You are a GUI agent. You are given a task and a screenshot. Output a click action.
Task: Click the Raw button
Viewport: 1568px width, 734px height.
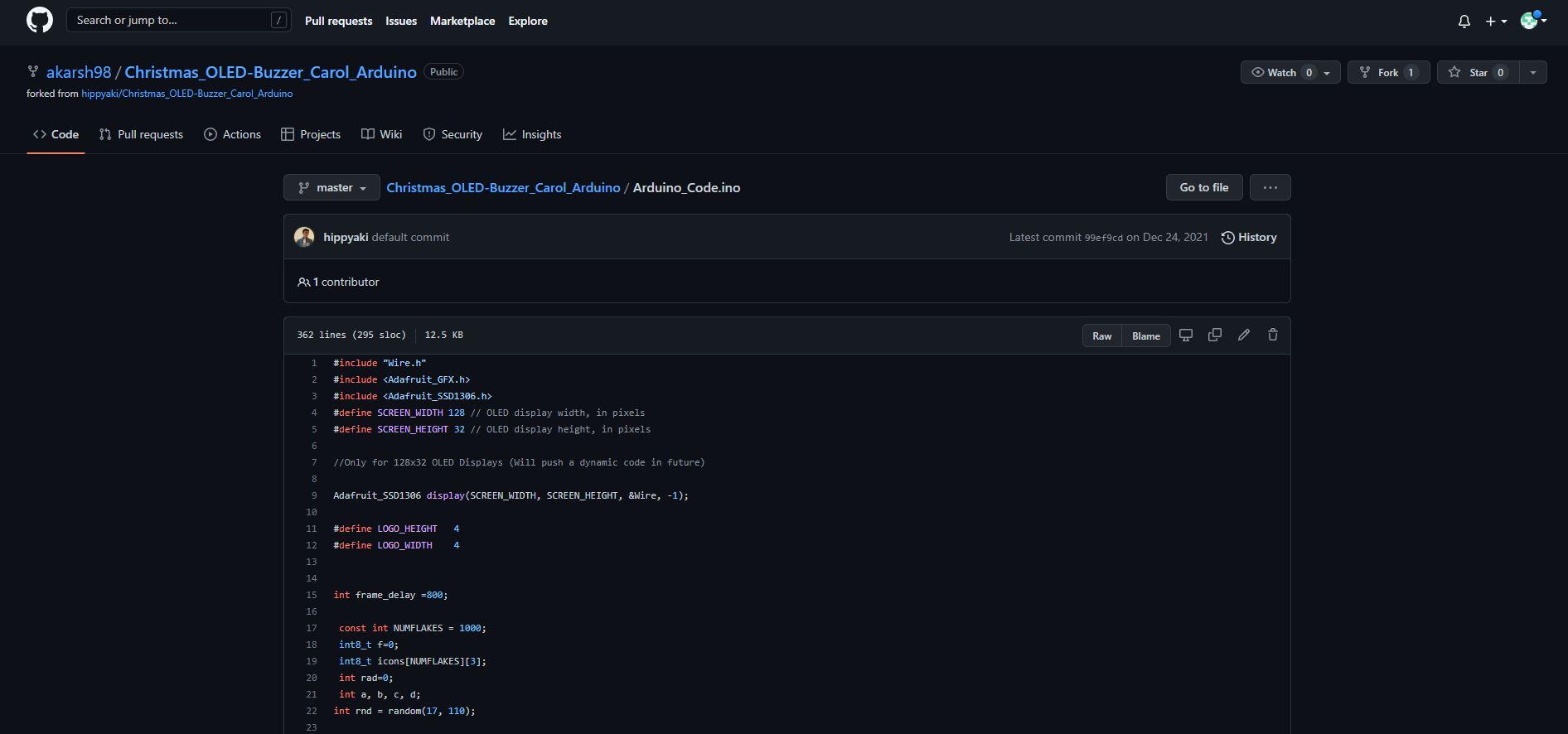tap(1101, 336)
